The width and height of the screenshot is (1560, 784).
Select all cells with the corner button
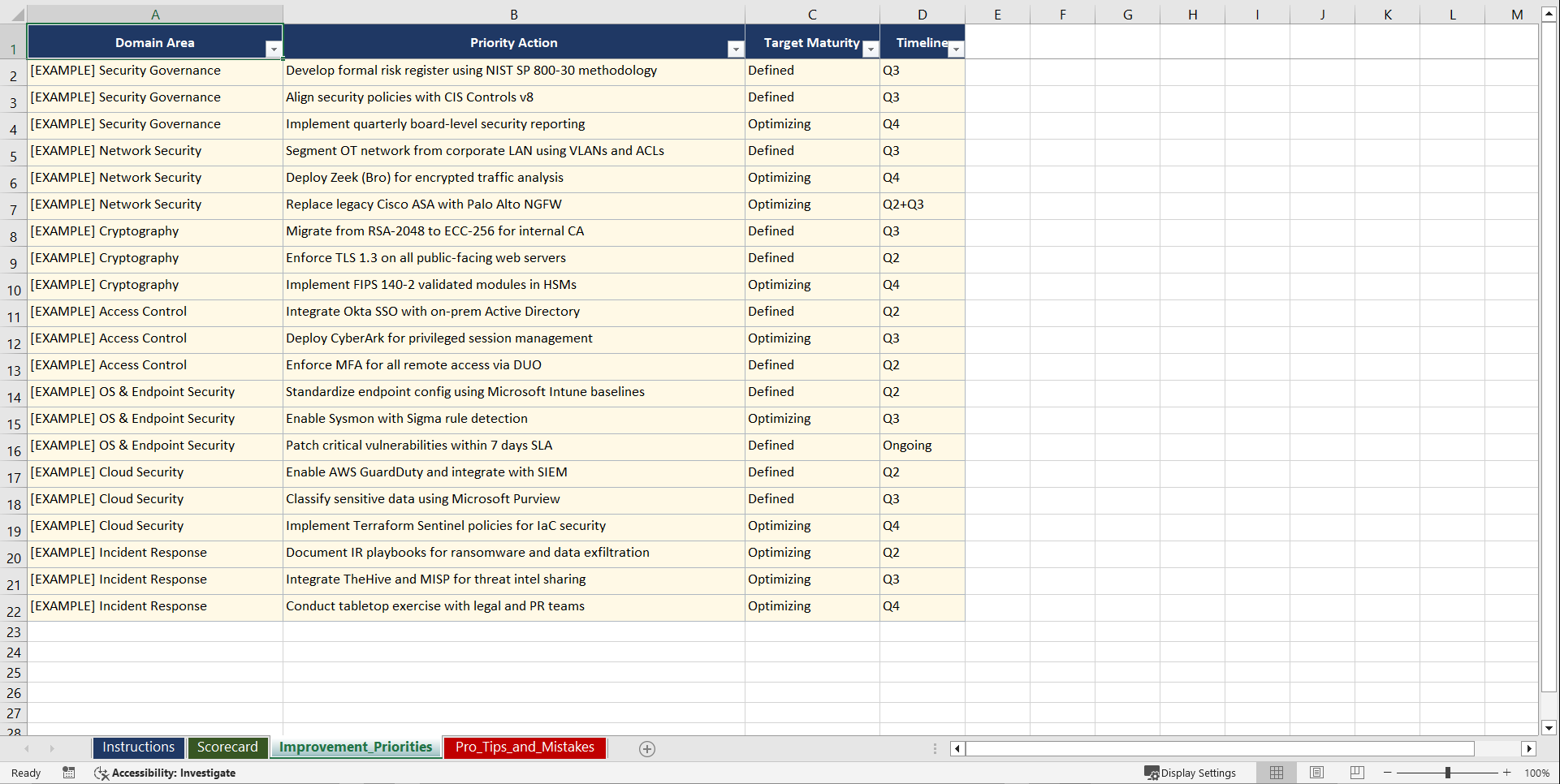pyautogui.click(x=18, y=14)
